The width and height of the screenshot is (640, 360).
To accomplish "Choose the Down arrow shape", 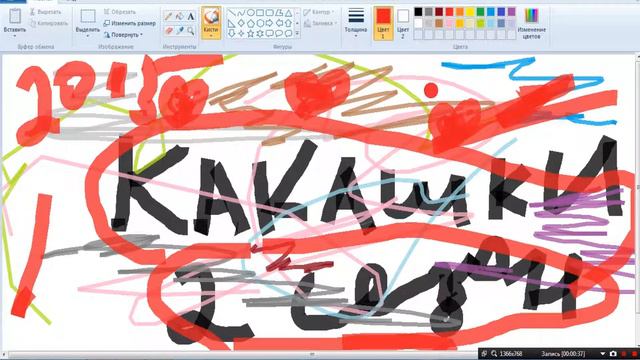I will point(232,33).
